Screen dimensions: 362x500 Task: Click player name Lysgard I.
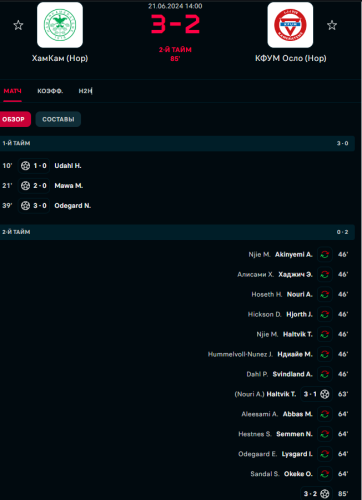tap(297, 454)
